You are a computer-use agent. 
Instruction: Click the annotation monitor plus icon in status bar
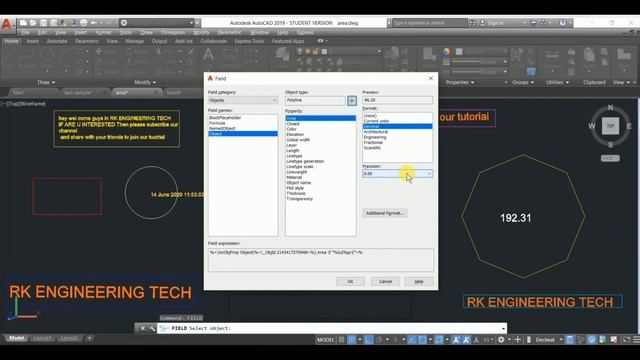coord(518,340)
